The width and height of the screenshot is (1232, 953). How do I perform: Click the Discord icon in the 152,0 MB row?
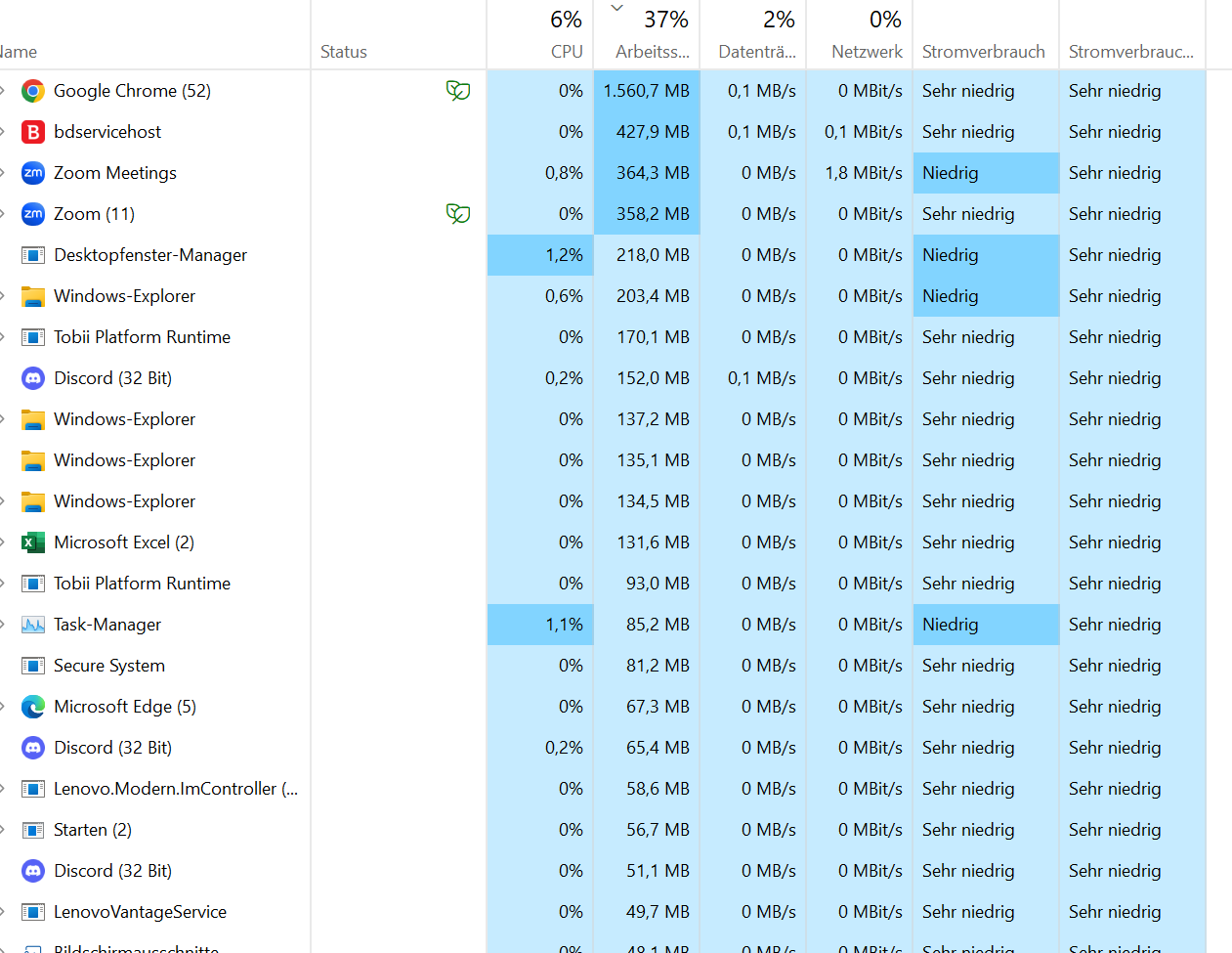pyautogui.click(x=33, y=378)
